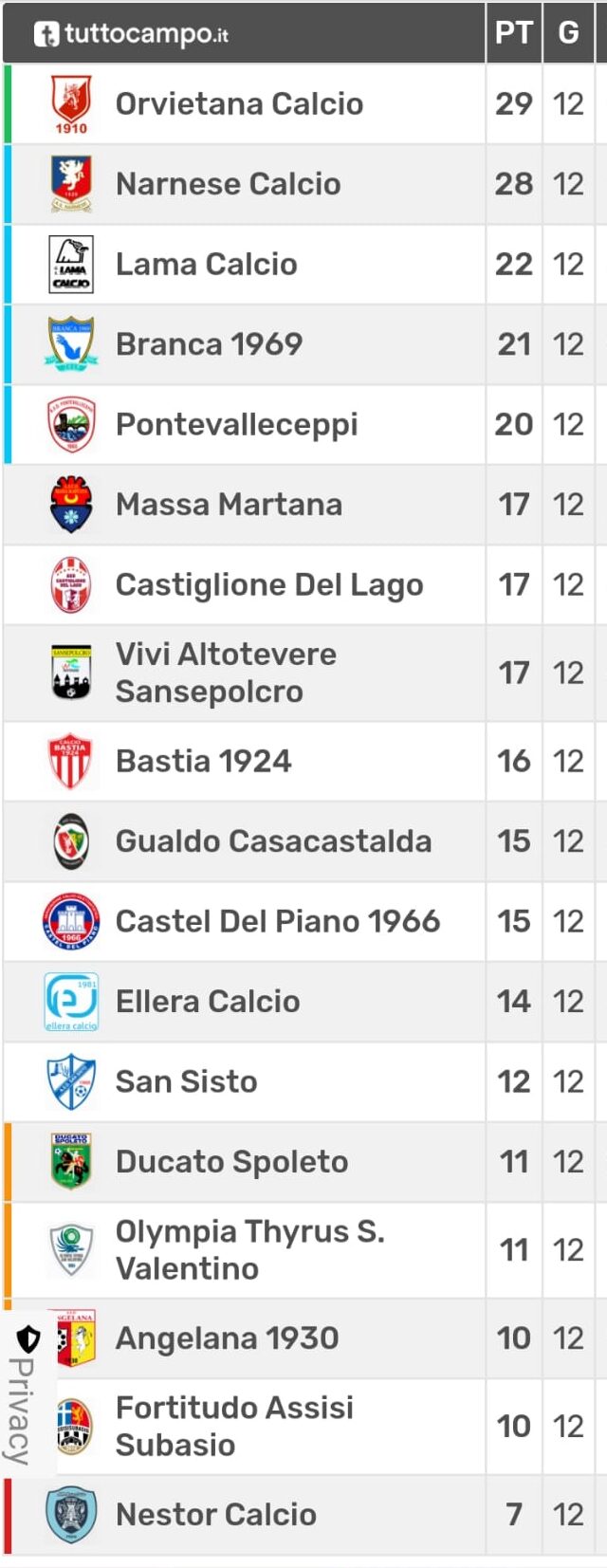Sort table by G column header
Viewport: 607px width, 1568px height.
[568, 32]
